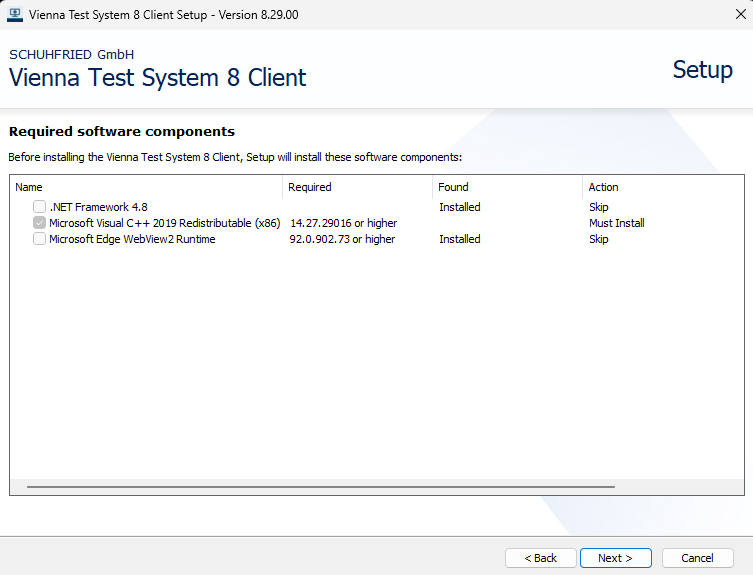Screen dimensions: 753x575
Task: Toggle the Visual C++ 2019 Redistributable checkbox
Action: point(39,223)
